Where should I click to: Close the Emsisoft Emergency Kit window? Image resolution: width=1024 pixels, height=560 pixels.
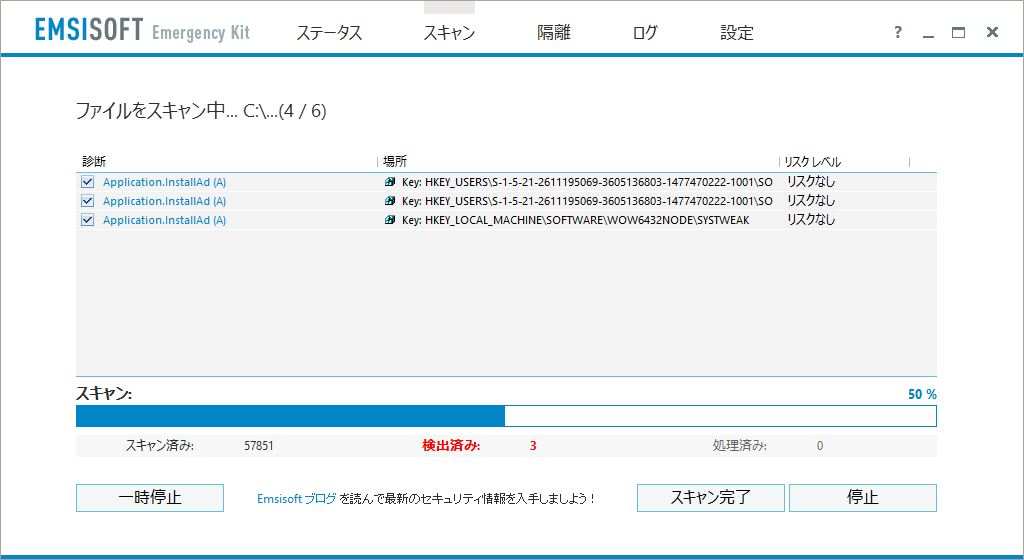pyautogui.click(x=992, y=32)
